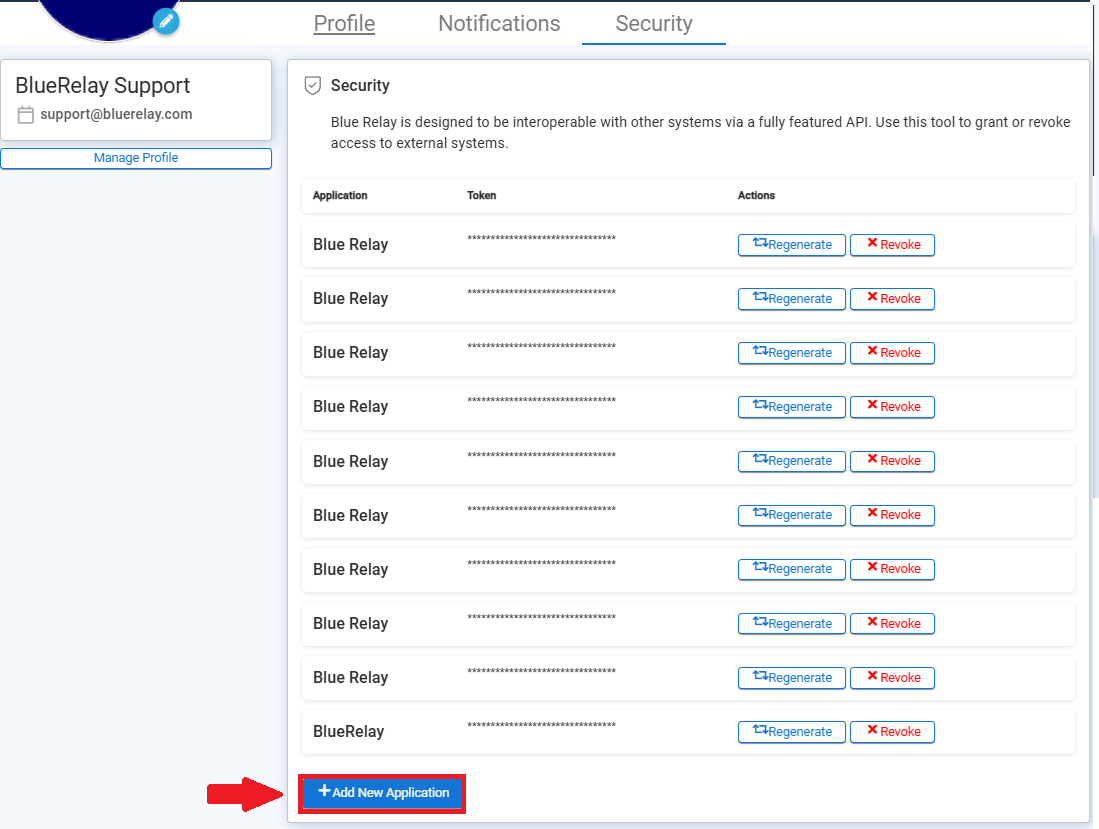The image size is (1099, 829).
Task: Revoke the BlueRelay one-word application
Action: [x=892, y=732]
